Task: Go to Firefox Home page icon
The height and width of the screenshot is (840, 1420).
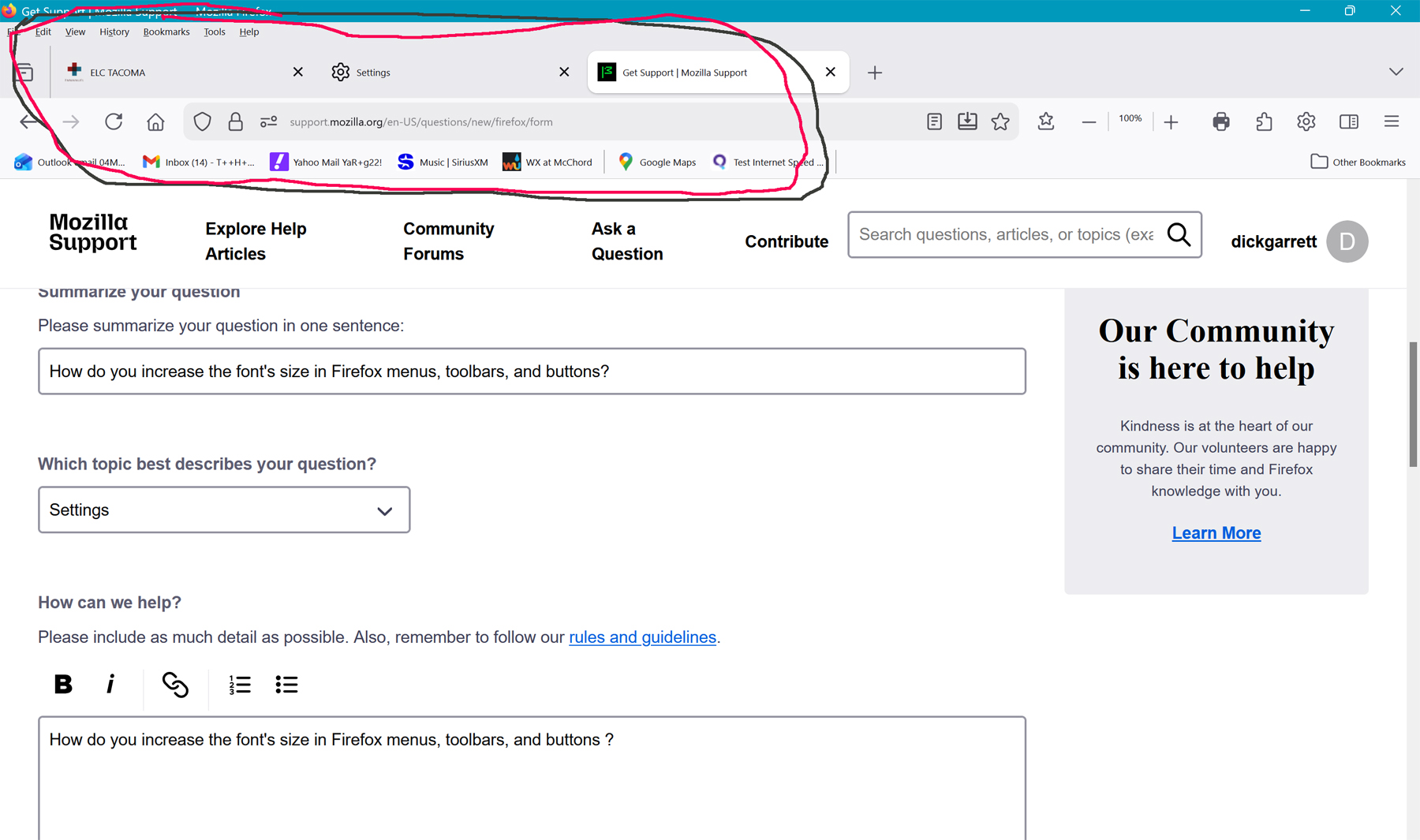Action: pos(155,121)
